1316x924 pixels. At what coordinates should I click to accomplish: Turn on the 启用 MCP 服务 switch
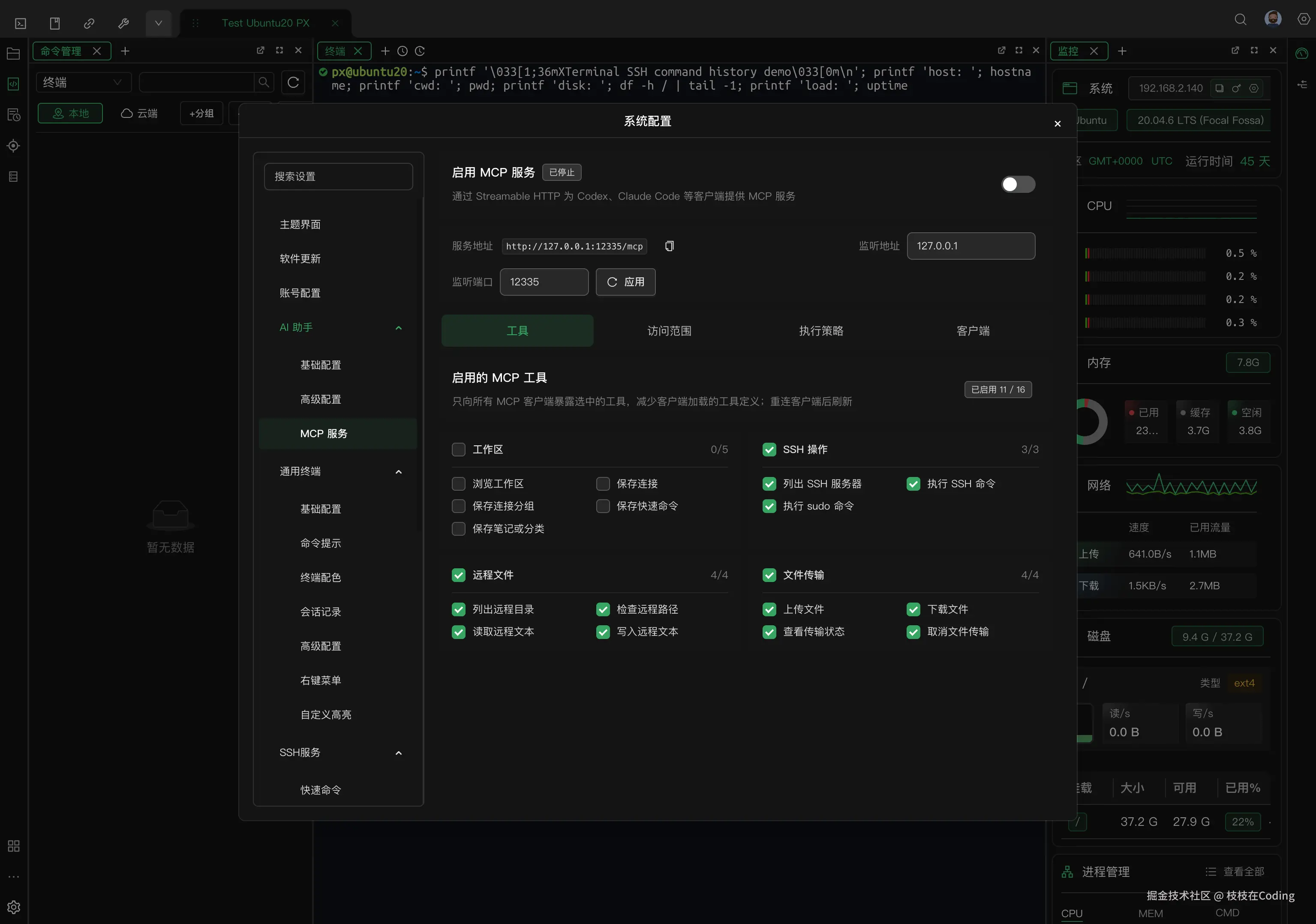coord(1018,184)
